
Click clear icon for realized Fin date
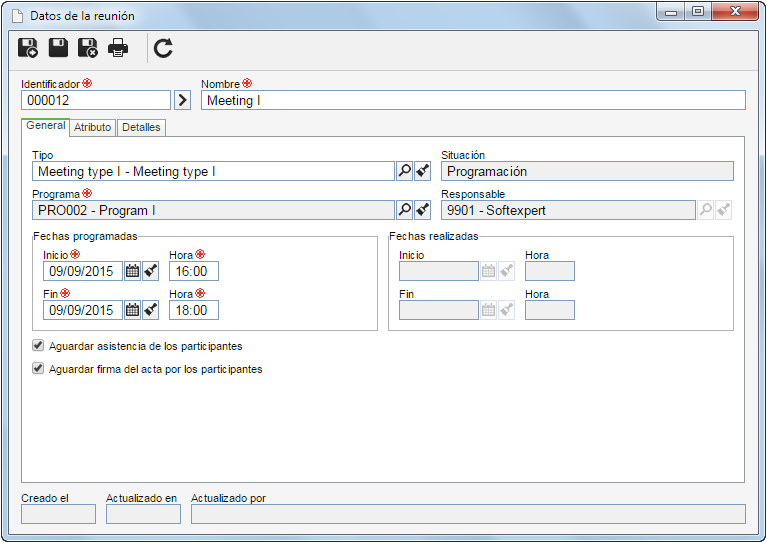coord(506,310)
